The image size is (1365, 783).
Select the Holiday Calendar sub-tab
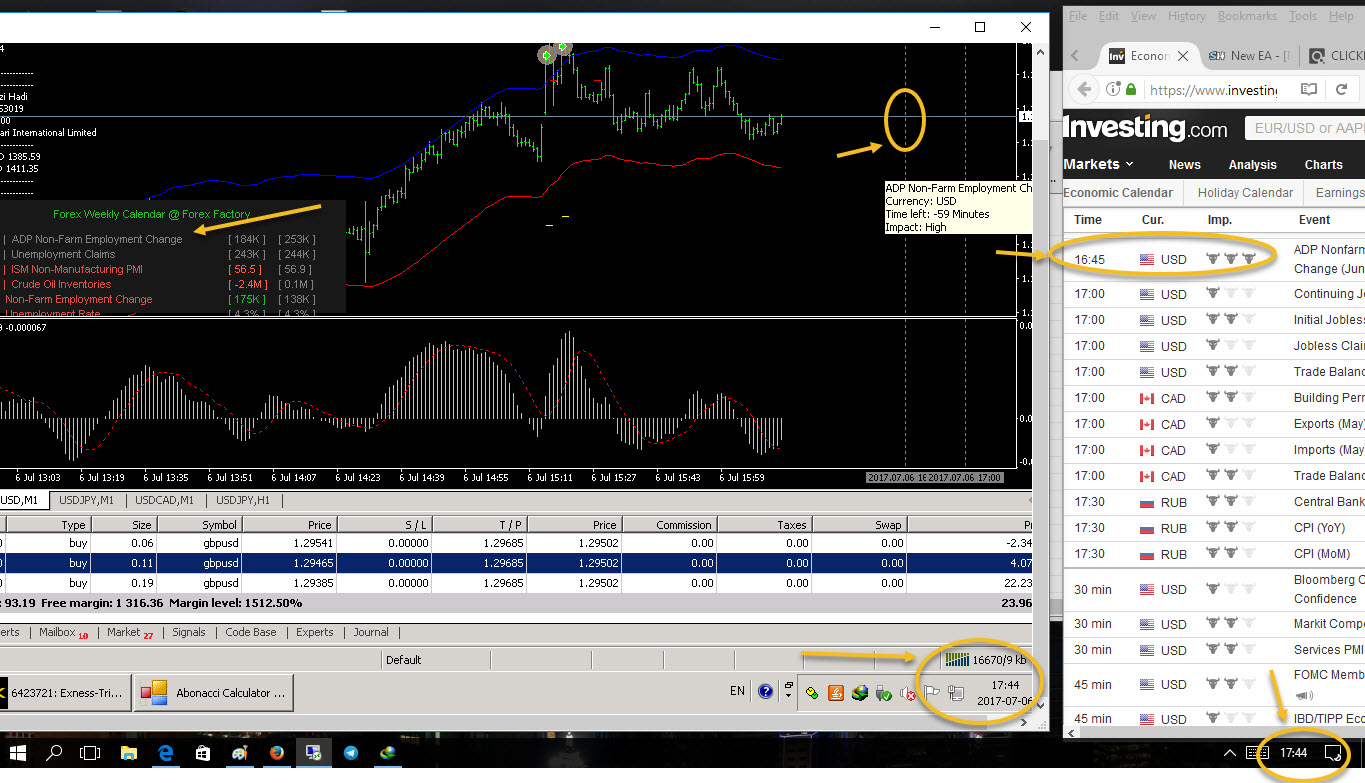point(1245,193)
